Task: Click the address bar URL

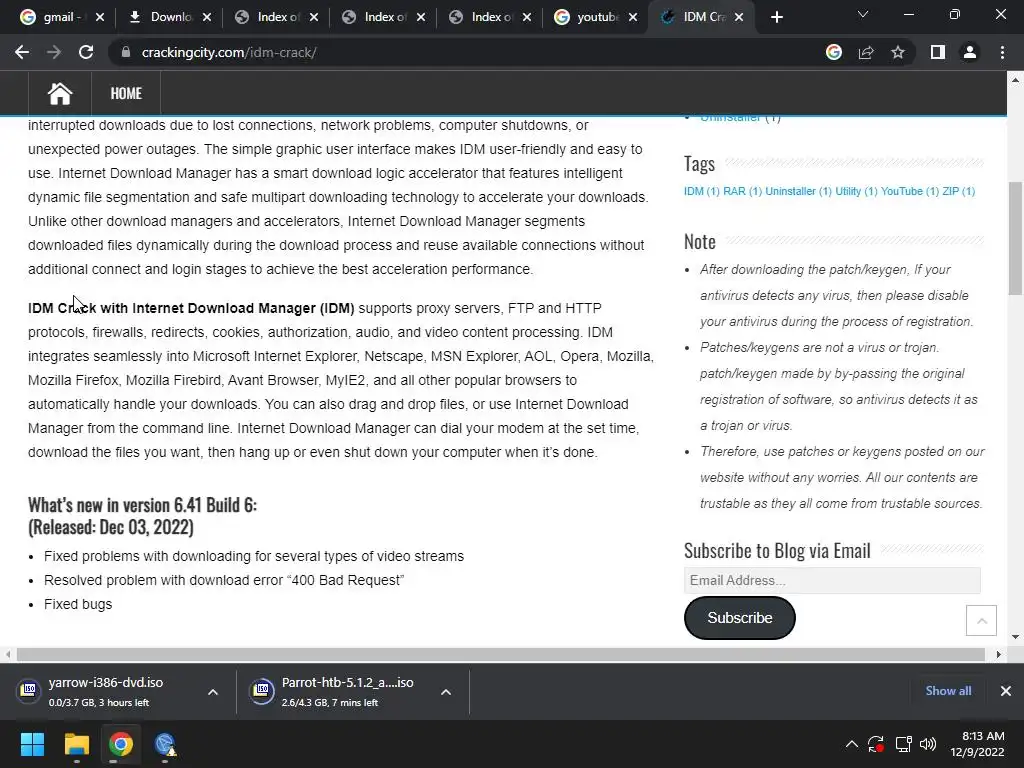Action: click(x=229, y=52)
